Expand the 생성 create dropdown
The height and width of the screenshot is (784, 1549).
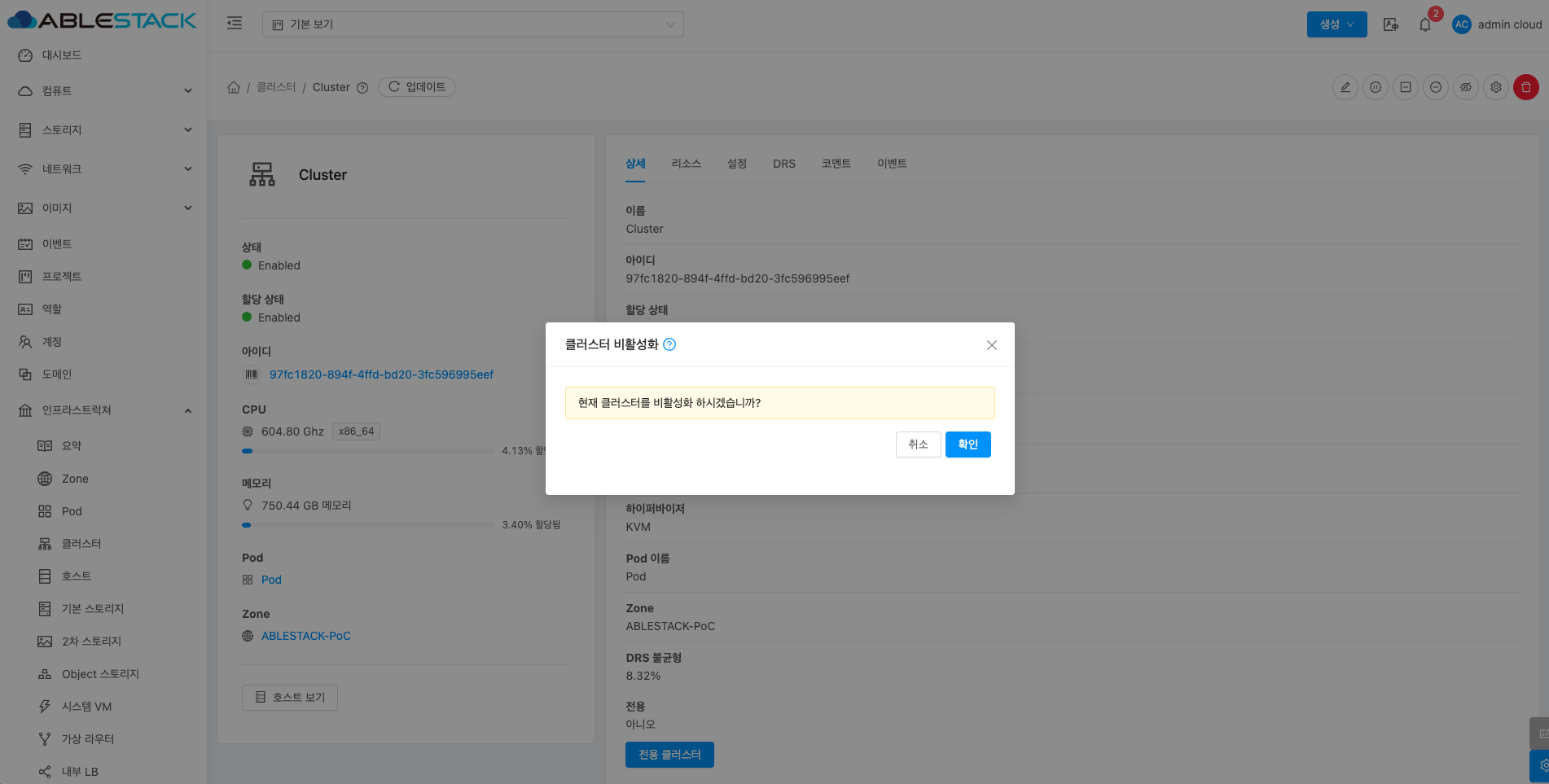(1336, 24)
